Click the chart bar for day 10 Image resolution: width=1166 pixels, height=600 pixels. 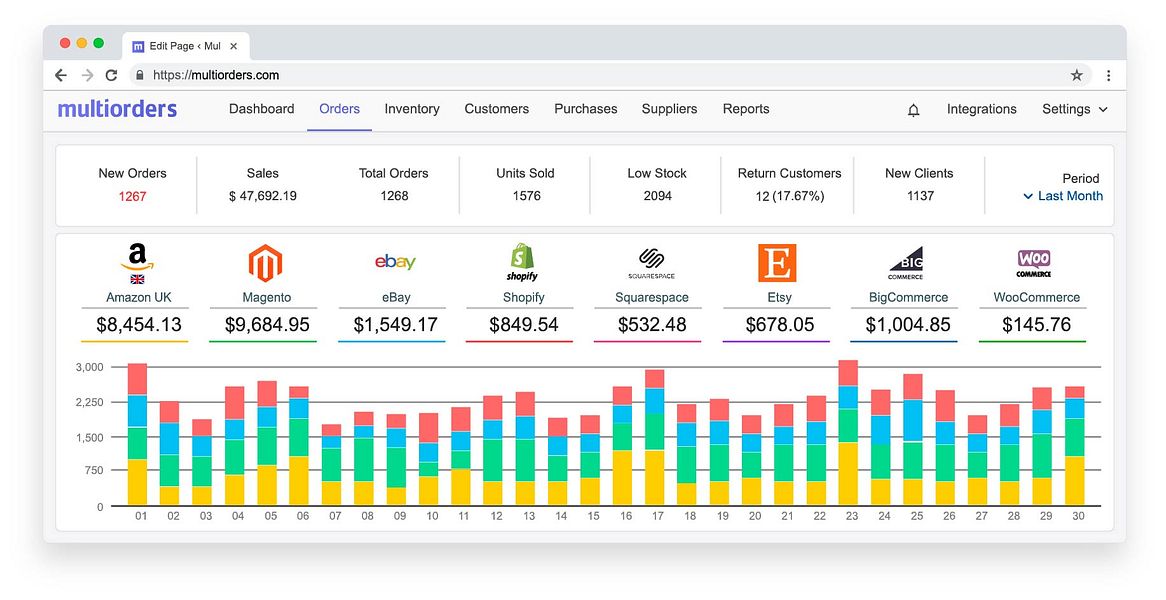pos(428,459)
